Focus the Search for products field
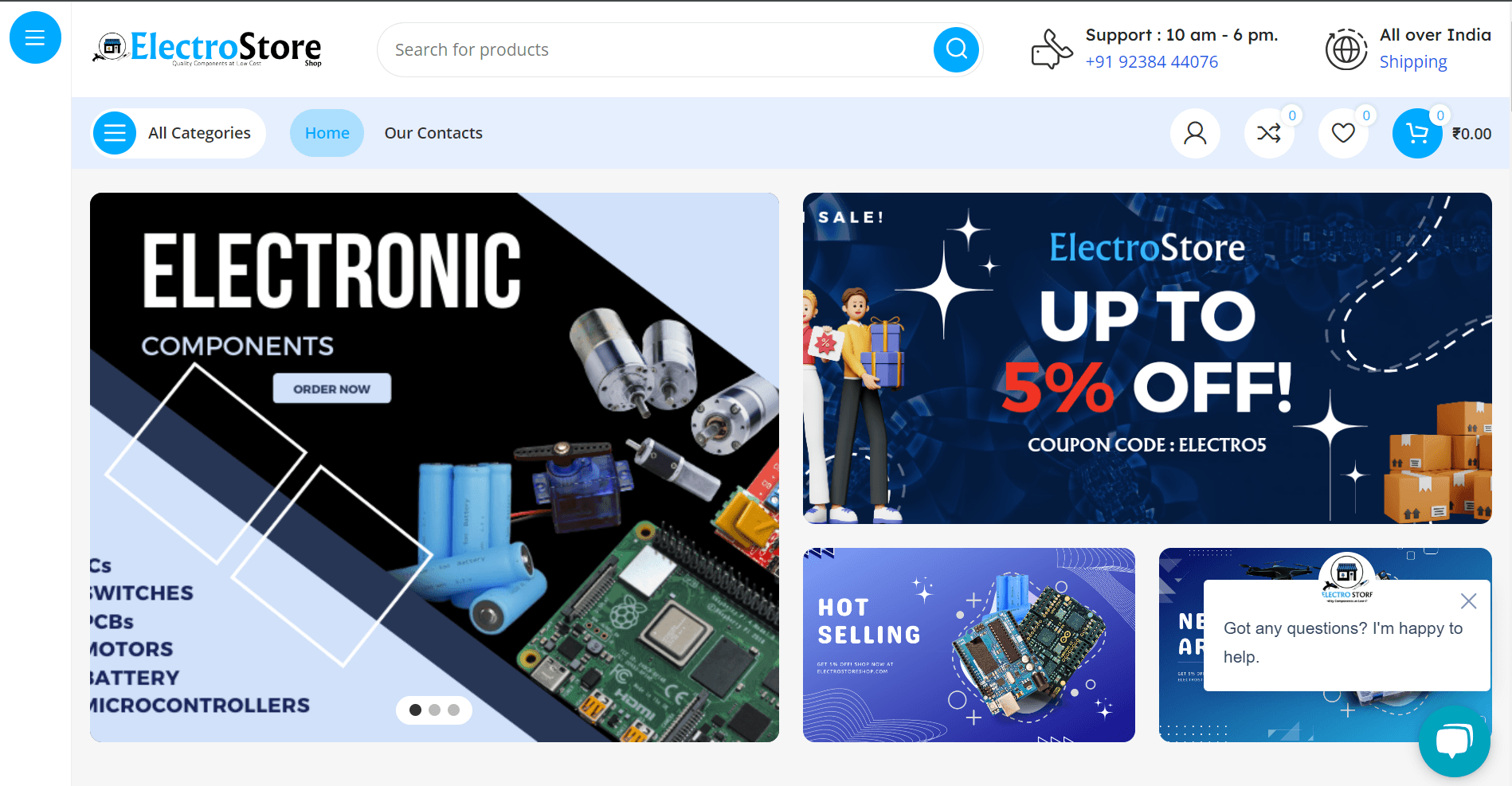The height and width of the screenshot is (786, 1512). (655, 49)
